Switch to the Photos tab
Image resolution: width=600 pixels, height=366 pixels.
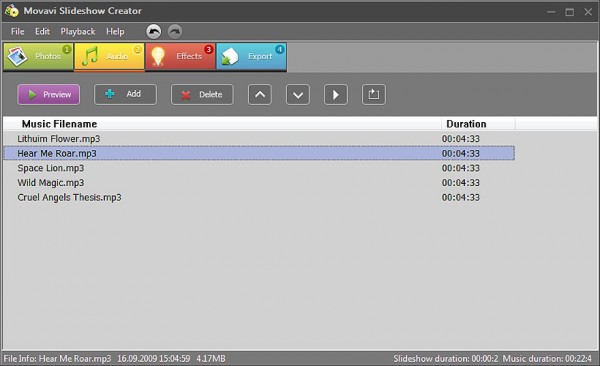38,56
